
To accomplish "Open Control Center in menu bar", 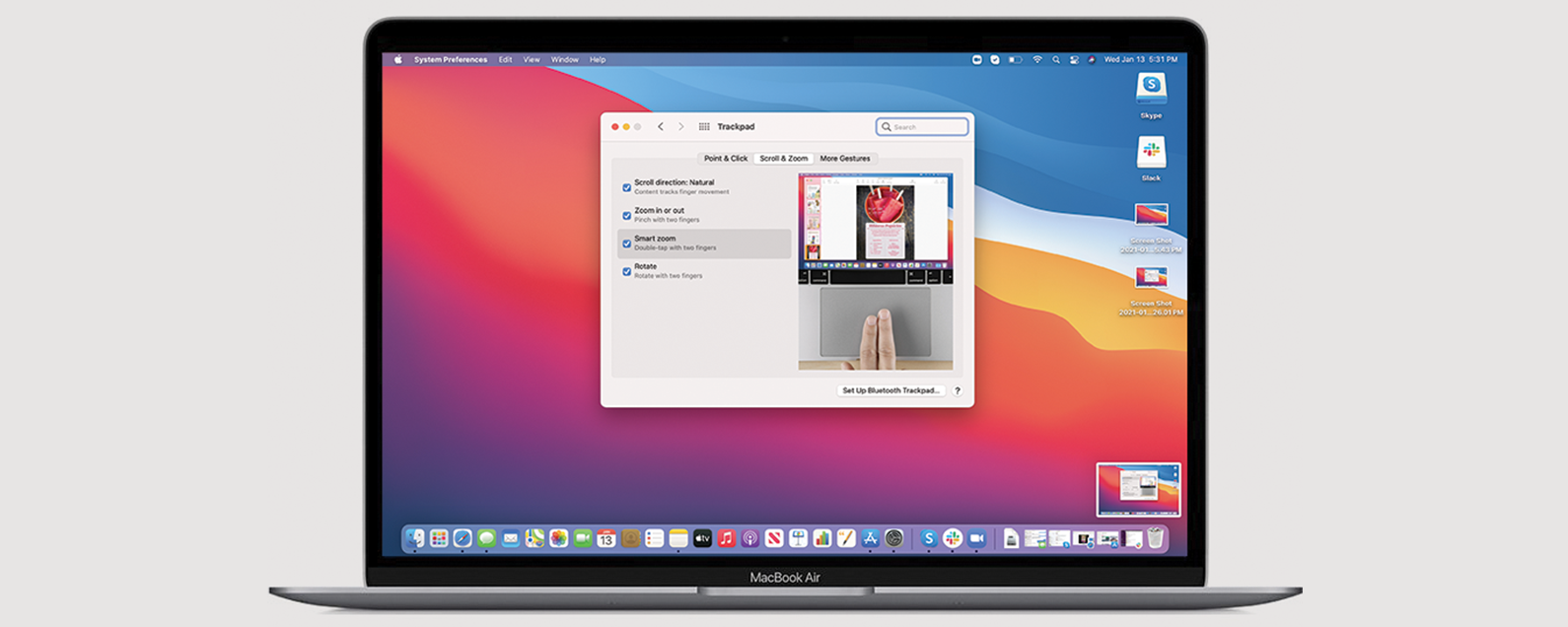I will pyautogui.click(x=1074, y=59).
